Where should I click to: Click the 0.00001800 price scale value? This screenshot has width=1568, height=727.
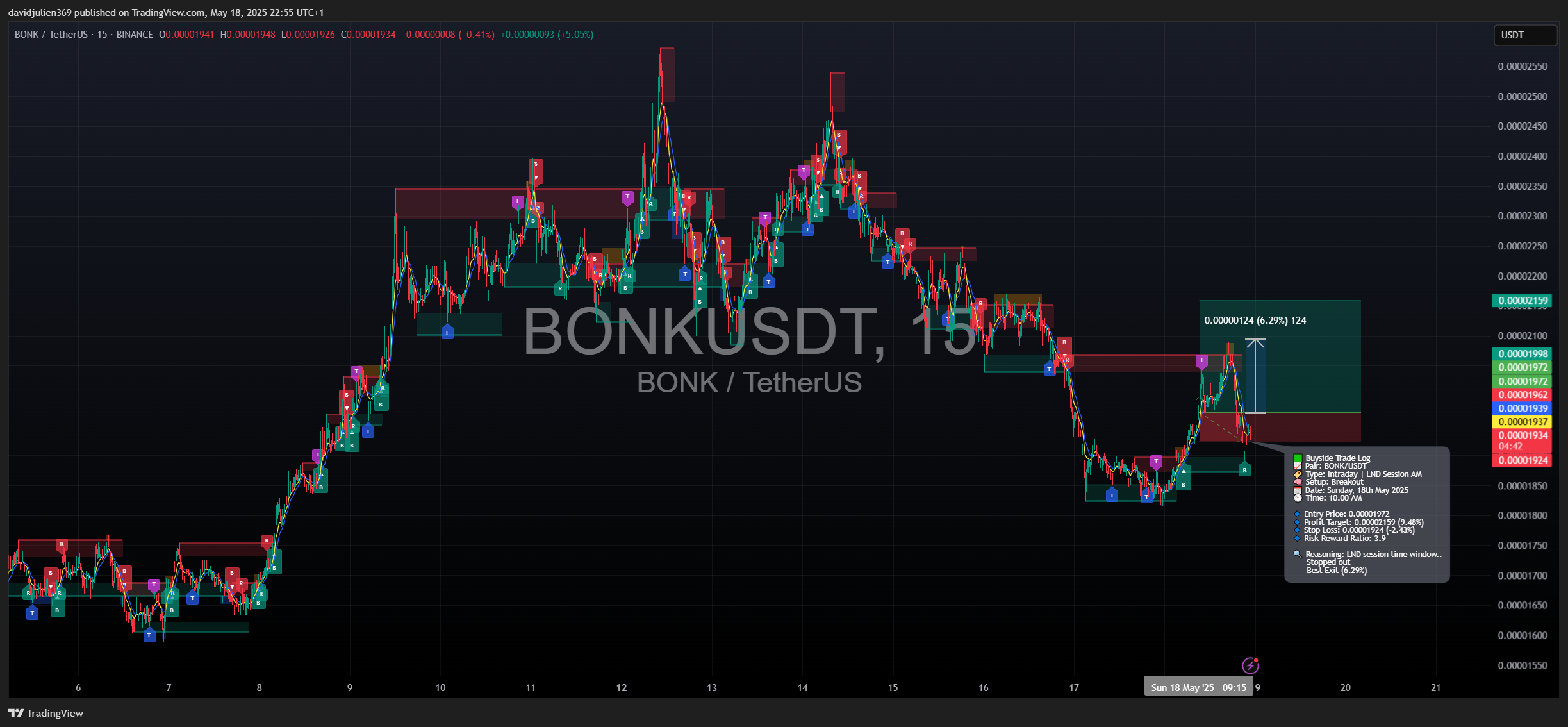1523,515
